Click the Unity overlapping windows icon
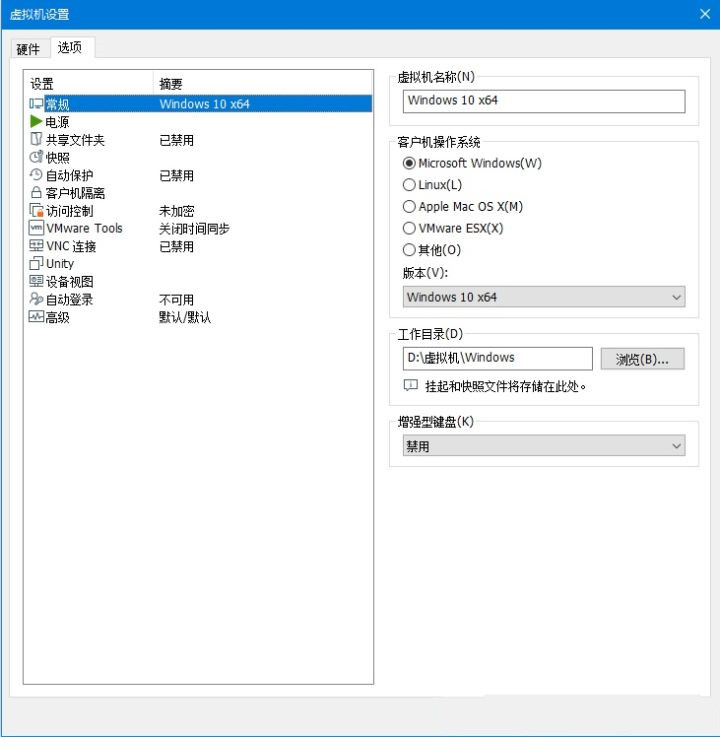 coord(36,263)
